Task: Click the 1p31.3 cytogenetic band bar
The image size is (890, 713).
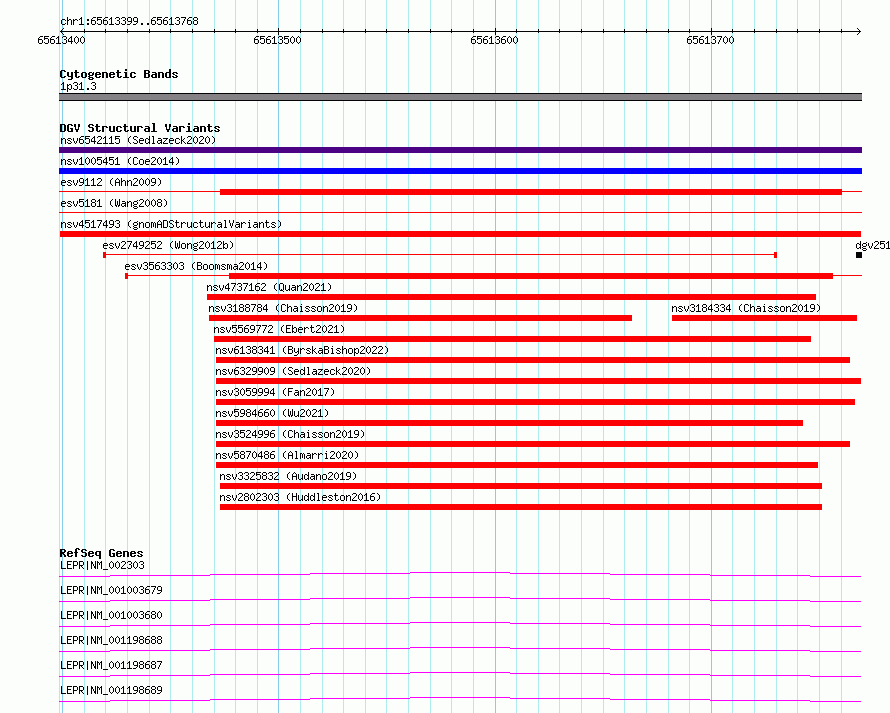Action: (460, 97)
